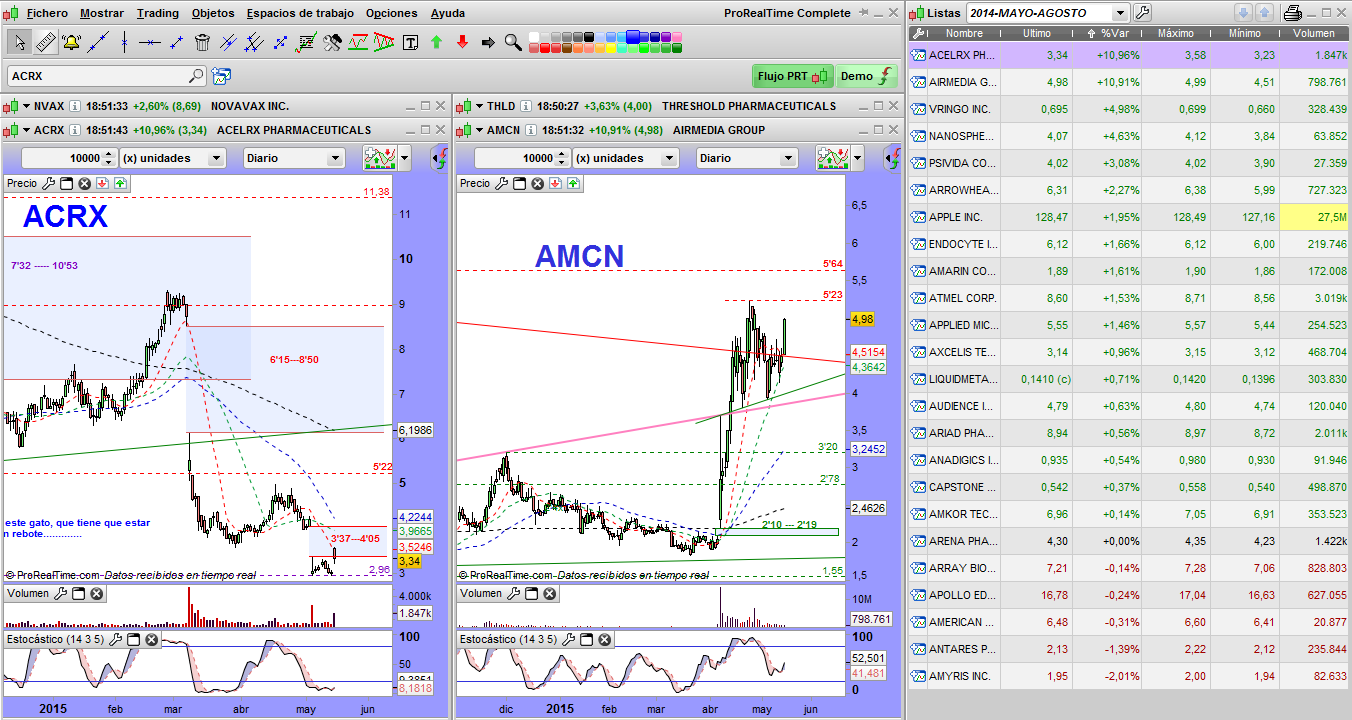Toggle Precio panel maximize box in ACRX chart

click(x=66, y=184)
